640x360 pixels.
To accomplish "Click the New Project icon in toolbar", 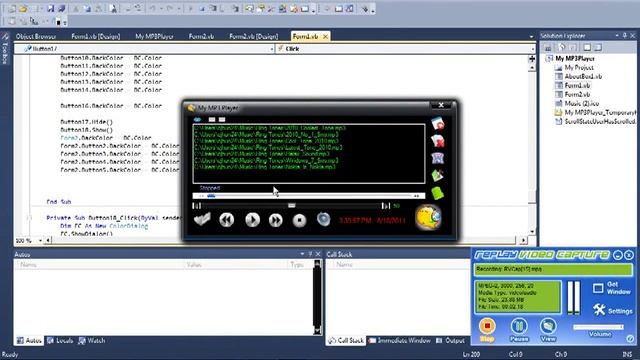I will [x=12, y=9].
